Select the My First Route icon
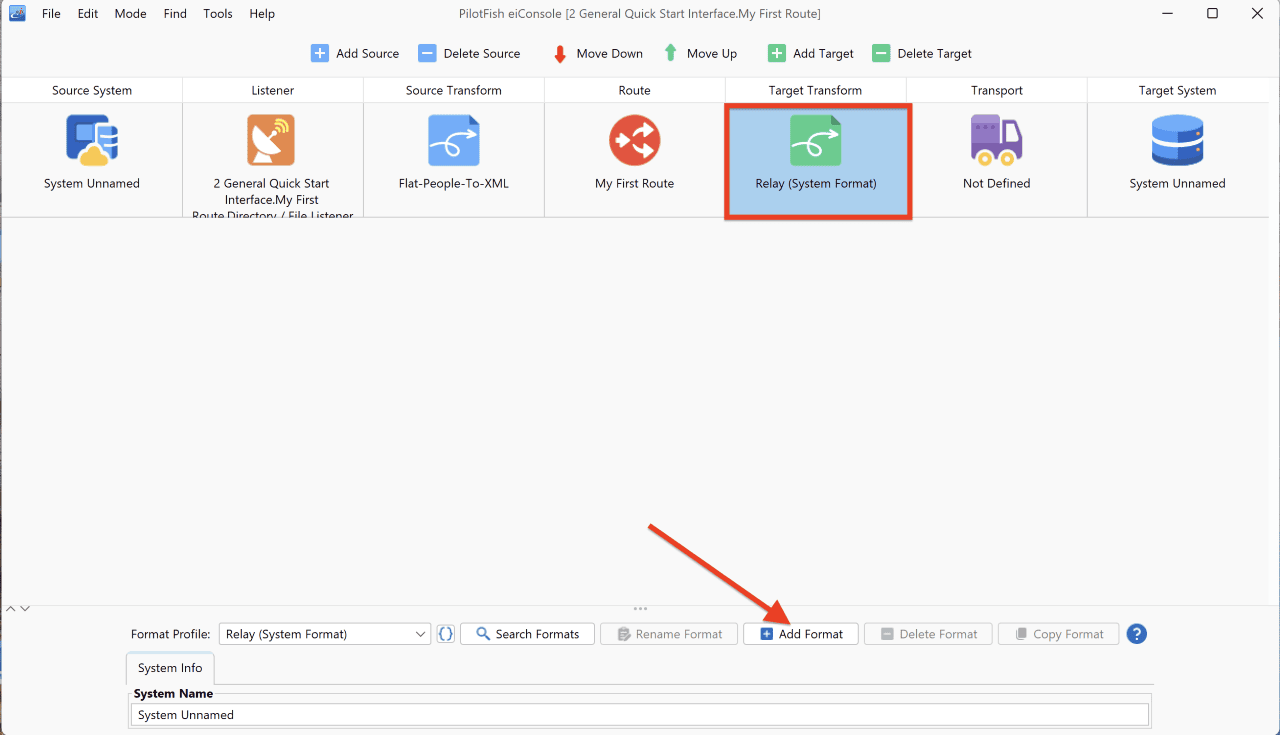 (x=635, y=140)
